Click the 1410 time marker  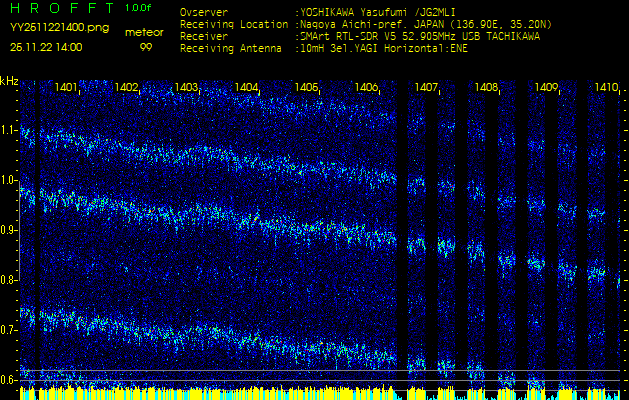[606, 88]
